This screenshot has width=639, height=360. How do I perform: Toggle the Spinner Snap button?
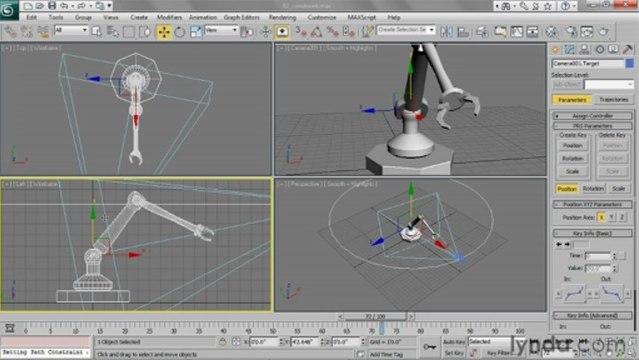pos(349,31)
